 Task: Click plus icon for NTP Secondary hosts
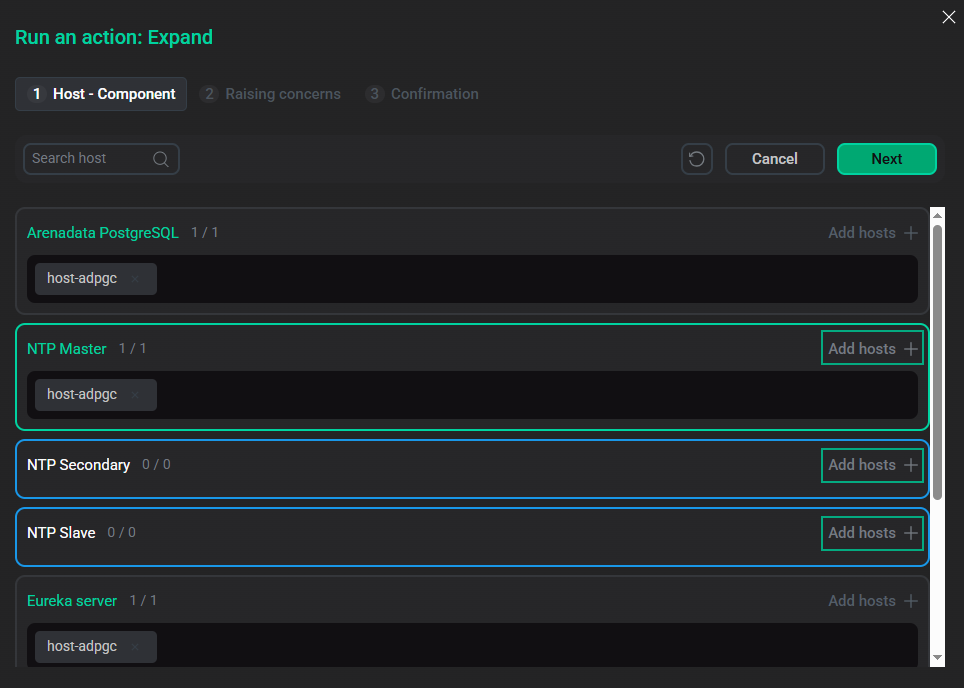(x=910, y=465)
